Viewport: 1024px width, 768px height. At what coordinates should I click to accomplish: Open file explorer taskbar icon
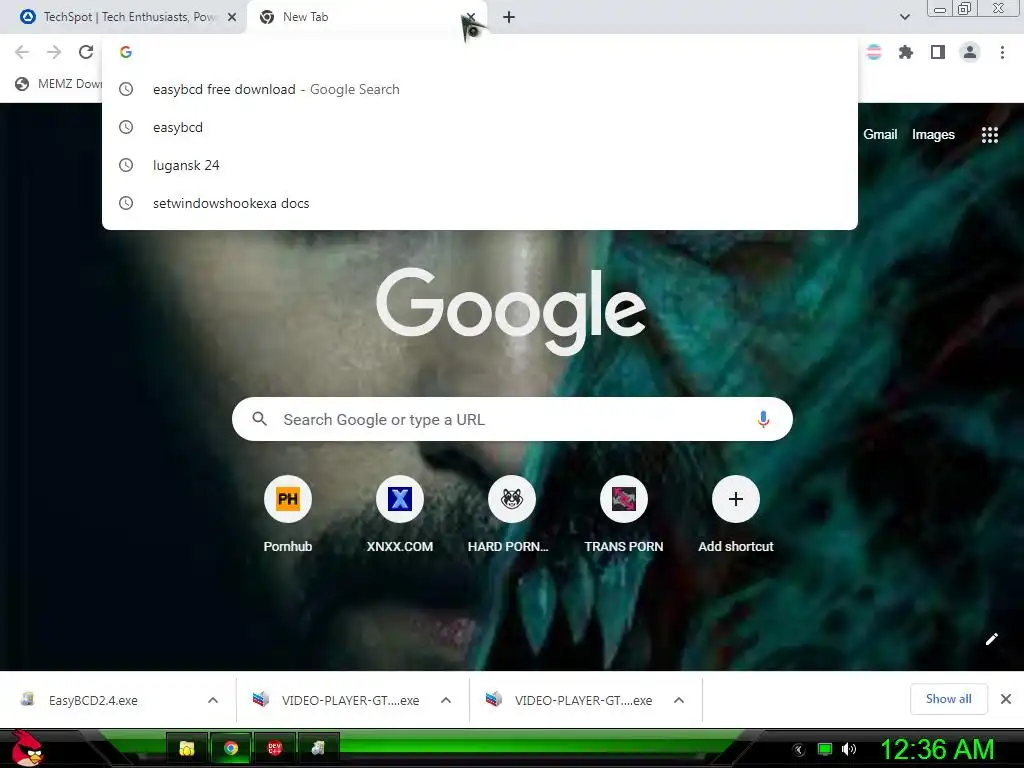[x=187, y=748]
